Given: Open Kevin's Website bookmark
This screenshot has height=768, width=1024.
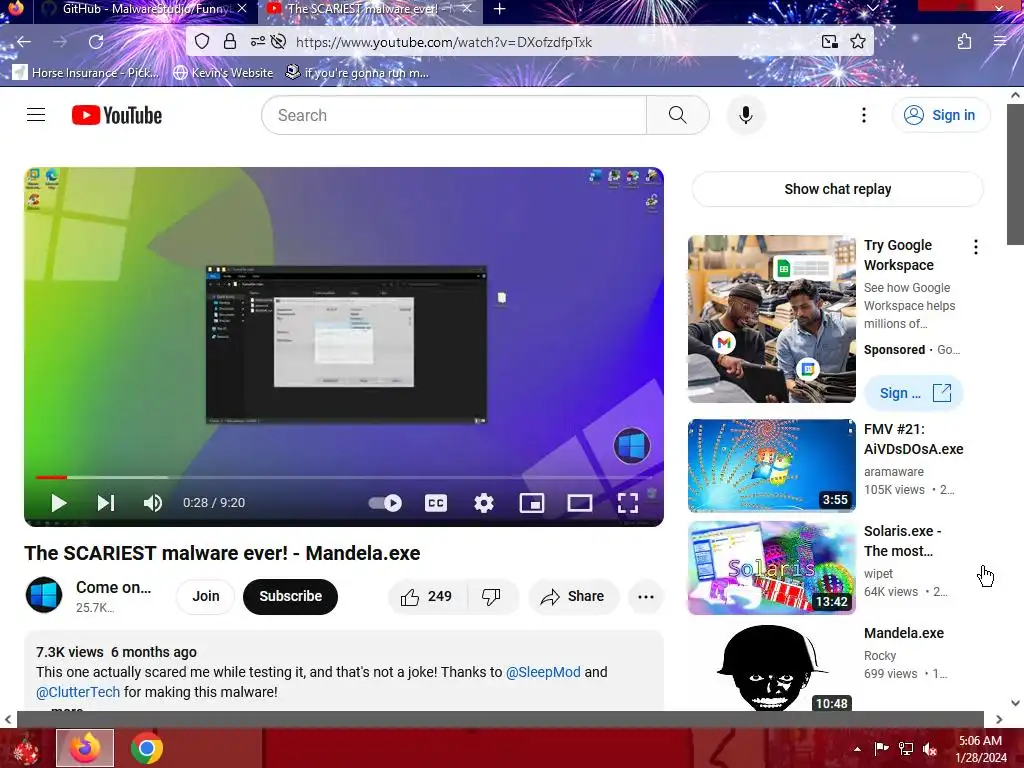Looking at the screenshot, I should point(223,72).
